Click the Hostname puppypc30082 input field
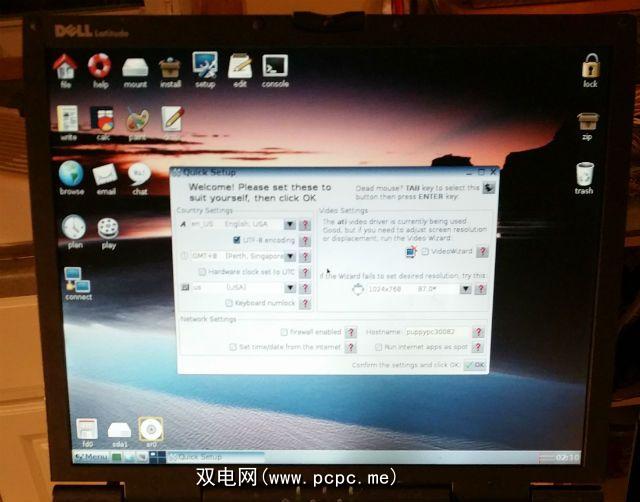640x502 pixels. click(436, 332)
